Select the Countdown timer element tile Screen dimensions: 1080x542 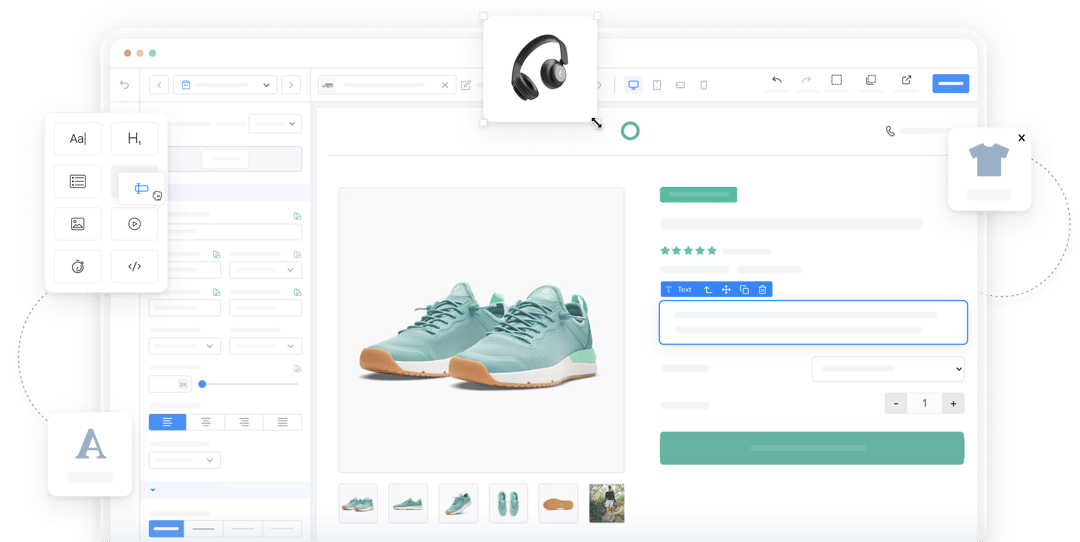78,267
